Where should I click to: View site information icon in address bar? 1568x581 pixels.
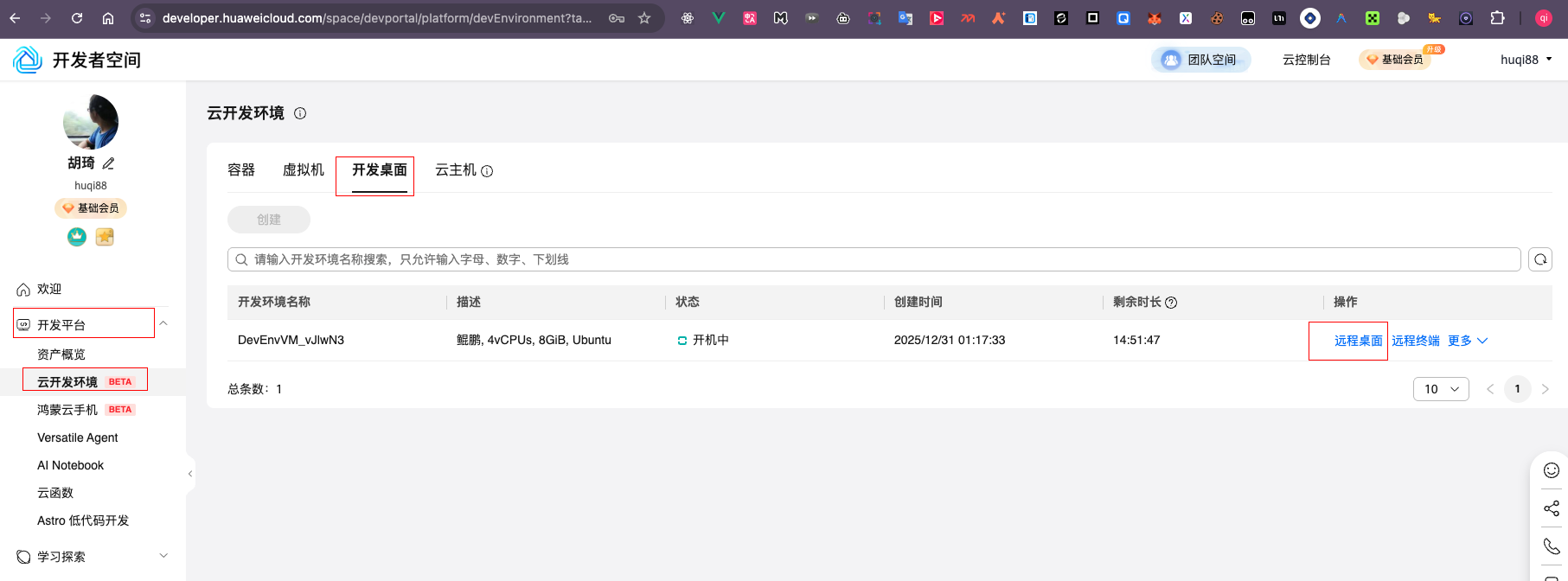pos(145,18)
